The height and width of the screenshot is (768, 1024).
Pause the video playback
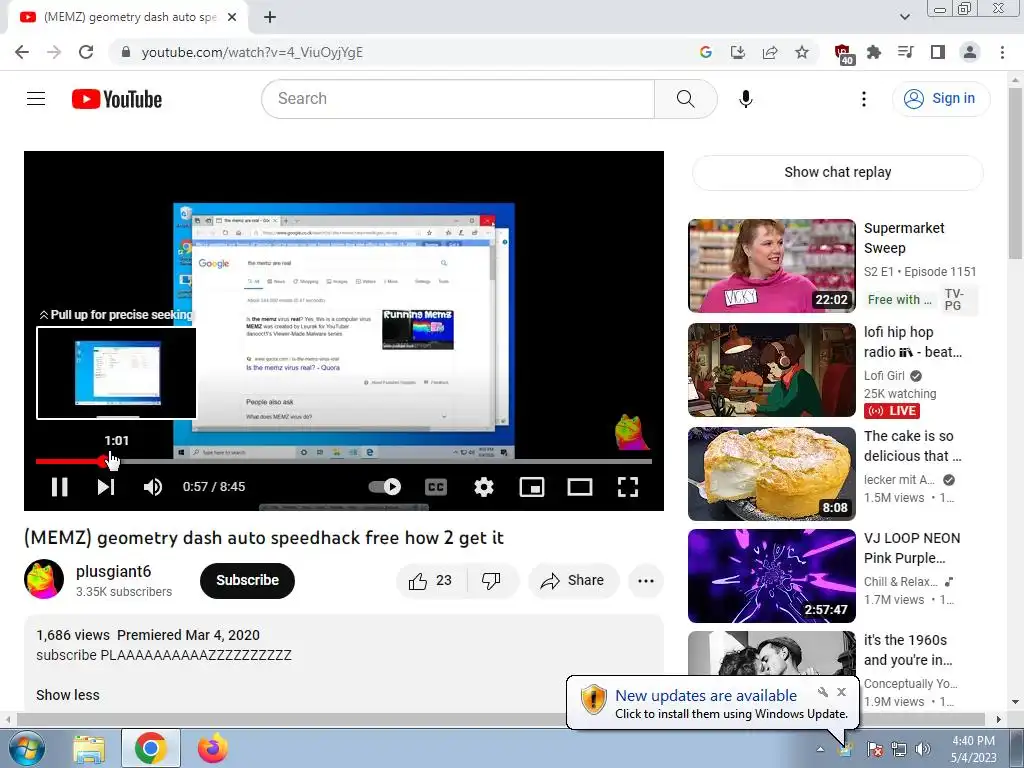coord(59,487)
